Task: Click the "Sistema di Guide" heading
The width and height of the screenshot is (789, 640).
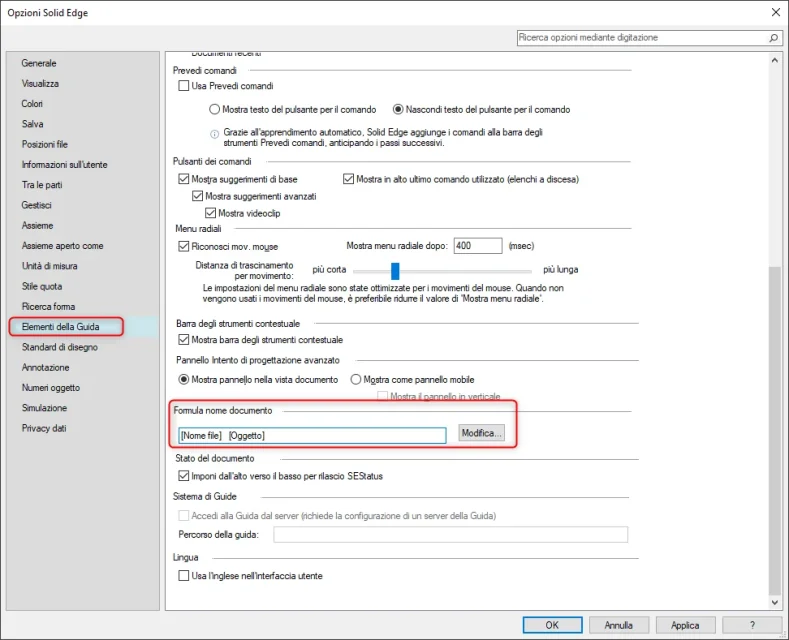Action: click(x=204, y=497)
